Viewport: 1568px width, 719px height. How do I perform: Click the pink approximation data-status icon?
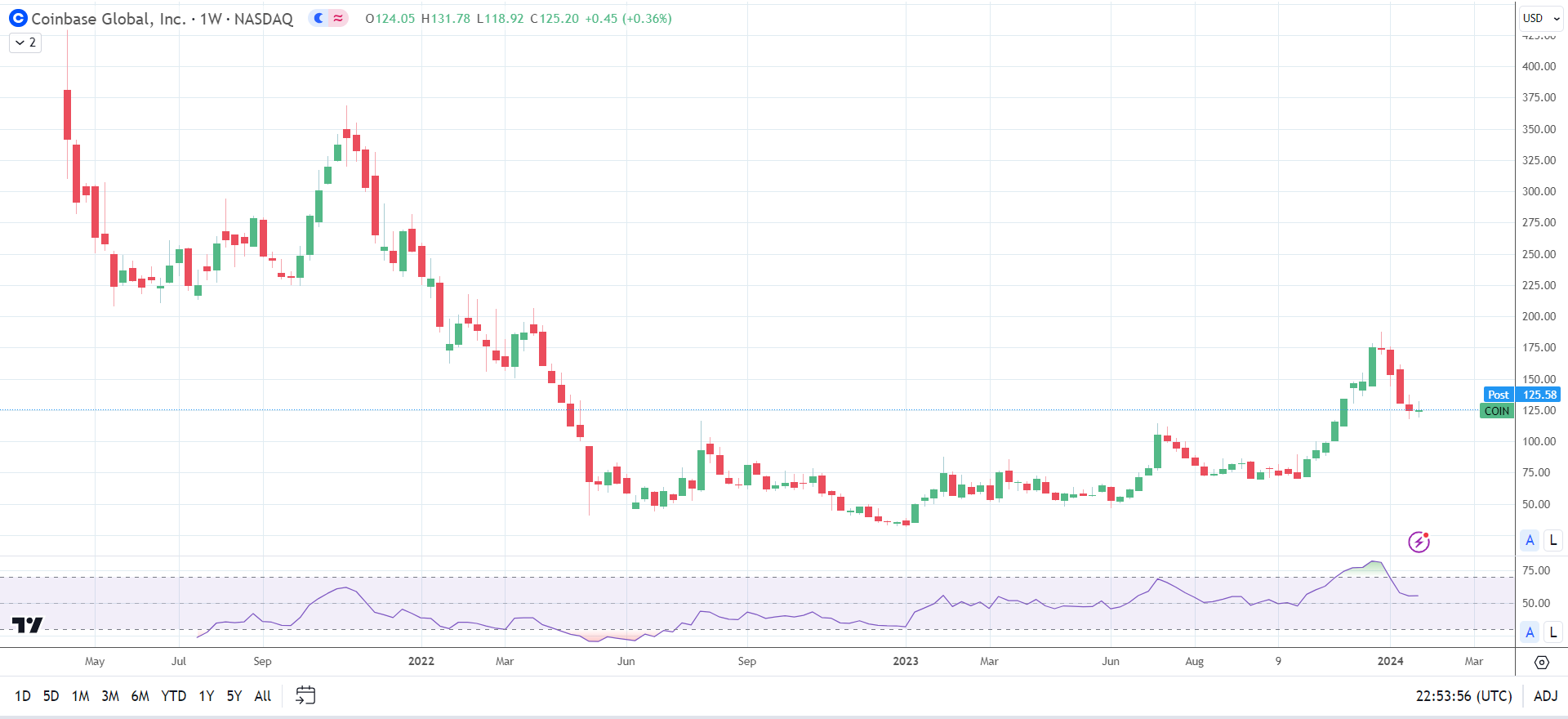click(338, 18)
